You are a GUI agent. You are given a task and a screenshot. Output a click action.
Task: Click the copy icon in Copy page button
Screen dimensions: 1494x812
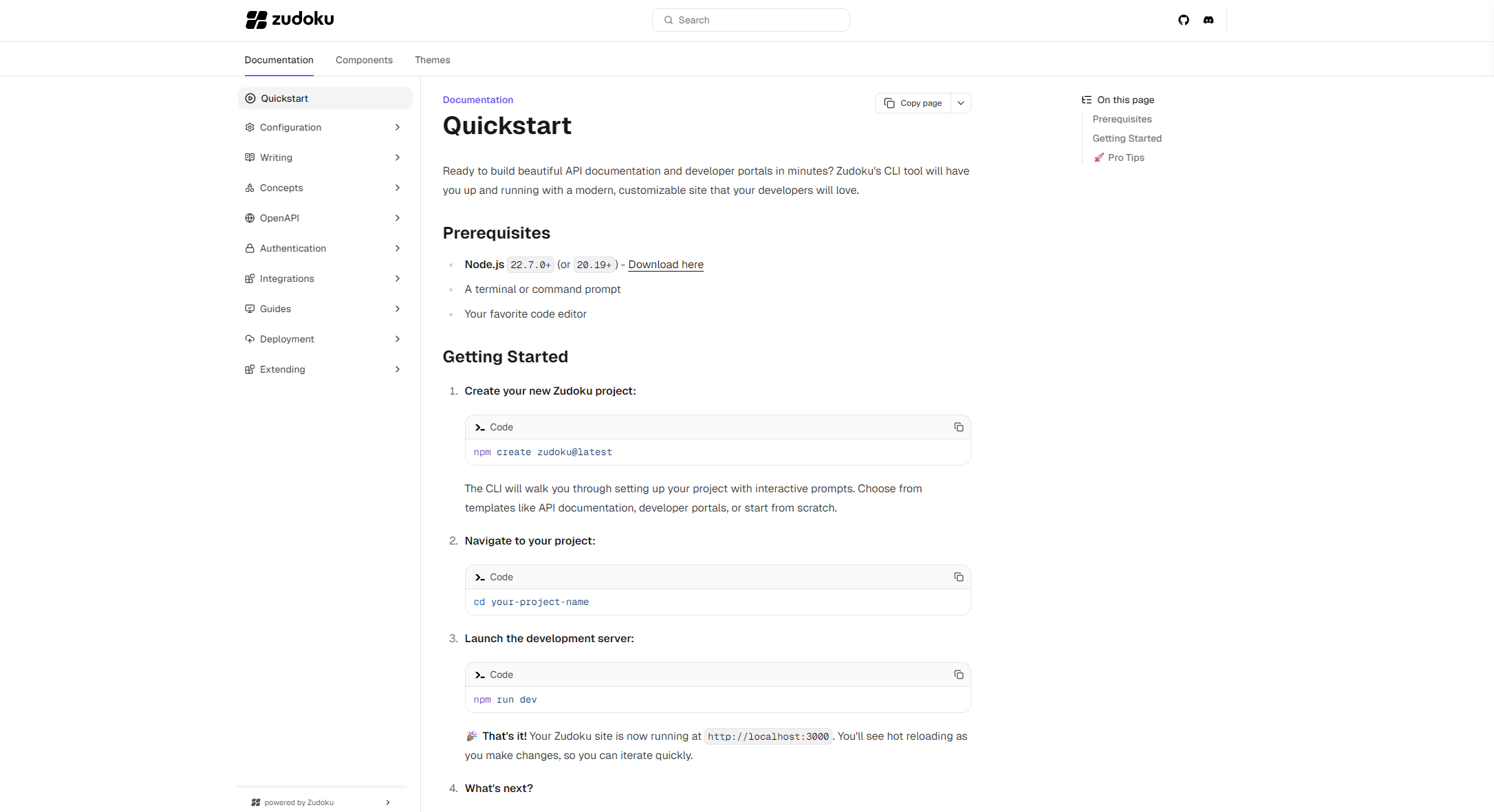pyautogui.click(x=889, y=103)
